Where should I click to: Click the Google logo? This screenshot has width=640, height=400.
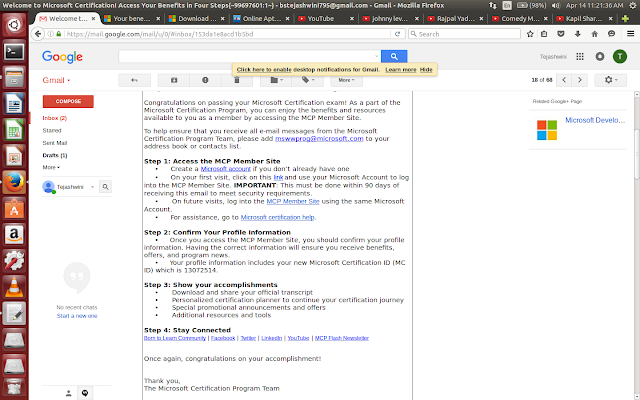pos(62,57)
